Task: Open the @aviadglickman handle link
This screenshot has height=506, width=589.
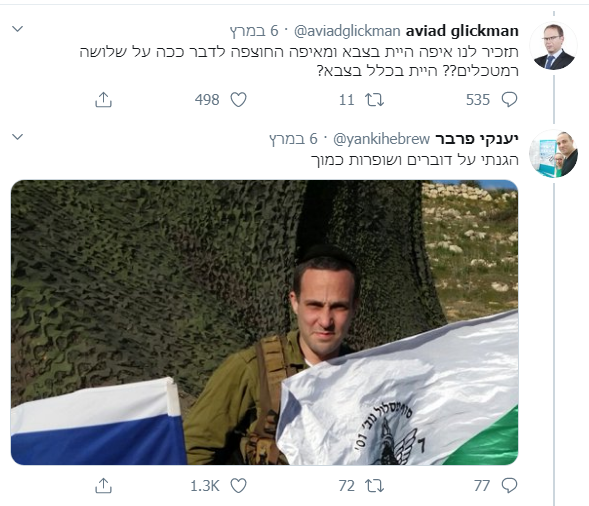Action: click(347, 31)
